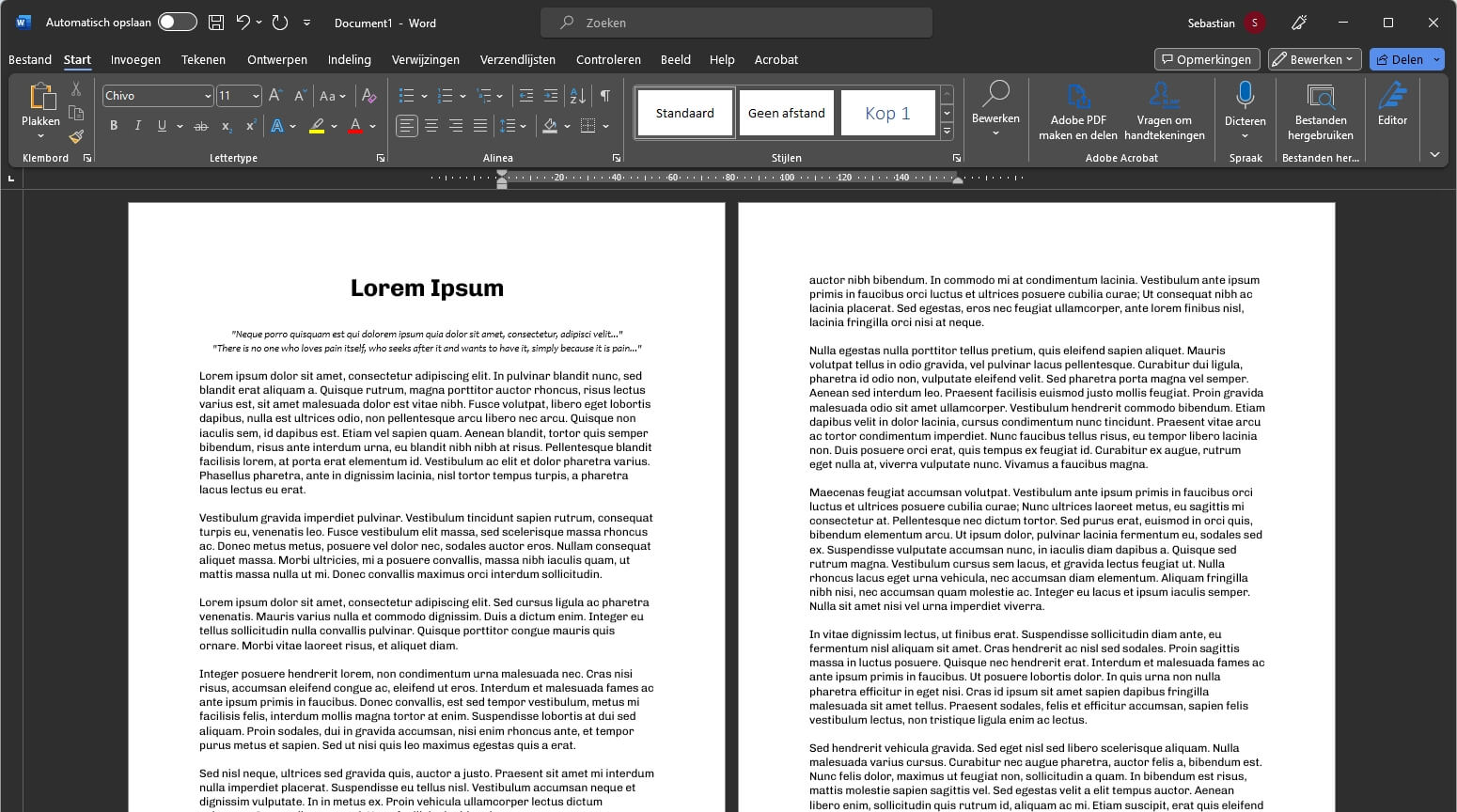This screenshot has width=1457, height=812.
Task: Click the Save floppy disk icon
Action: pos(216,23)
